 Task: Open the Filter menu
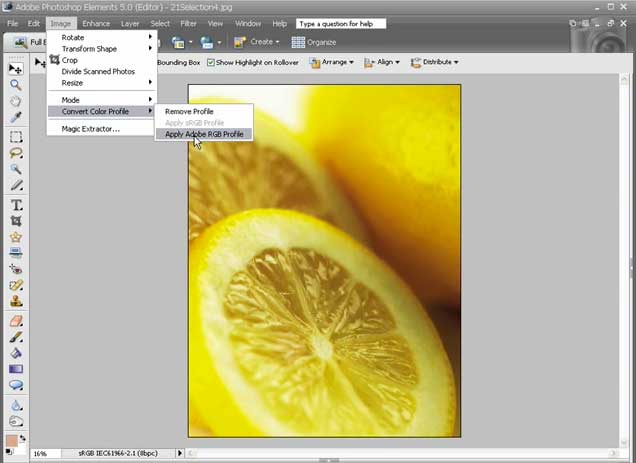pyautogui.click(x=188, y=24)
